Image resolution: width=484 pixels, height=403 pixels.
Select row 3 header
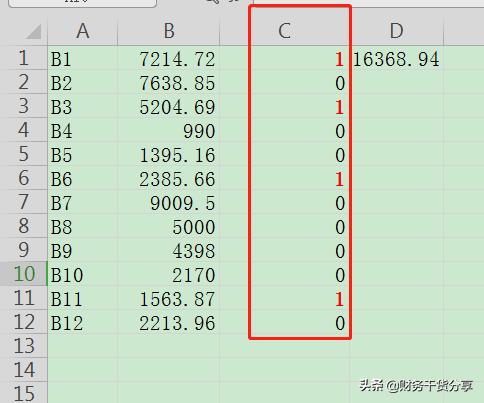(x=24, y=106)
